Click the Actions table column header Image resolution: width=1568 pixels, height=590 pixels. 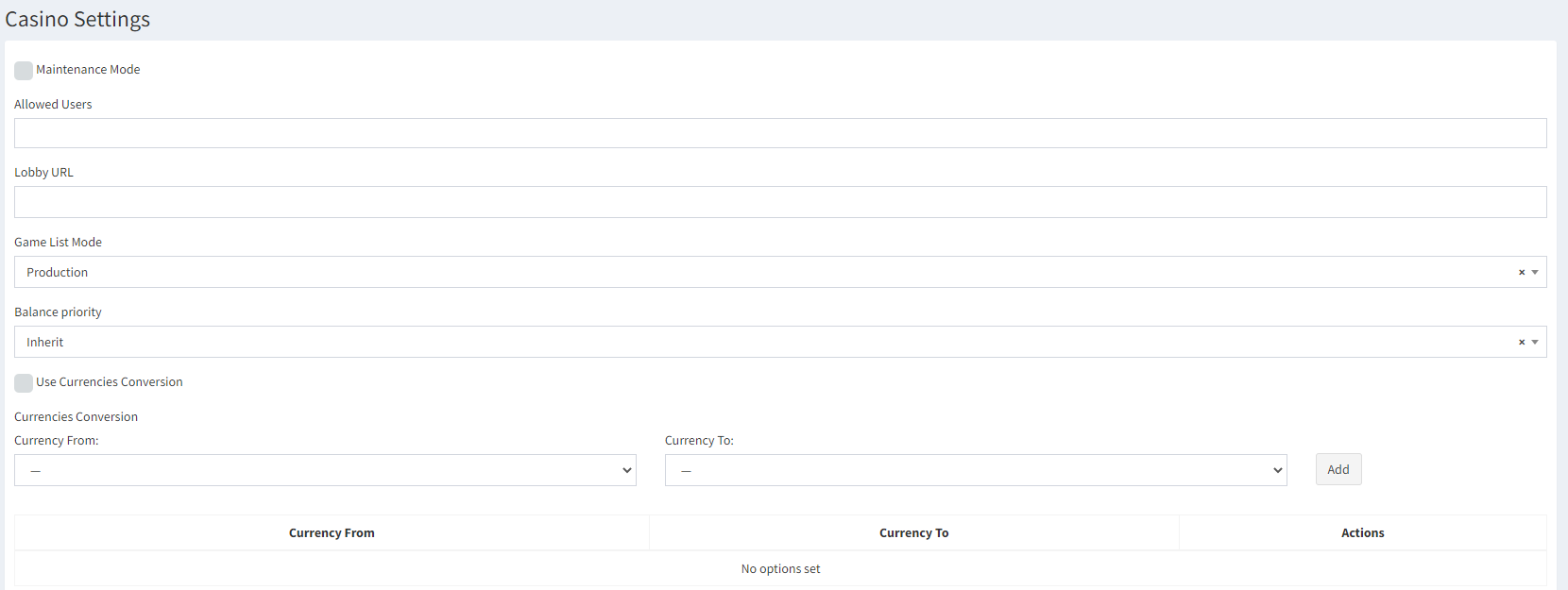(1362, 533)
